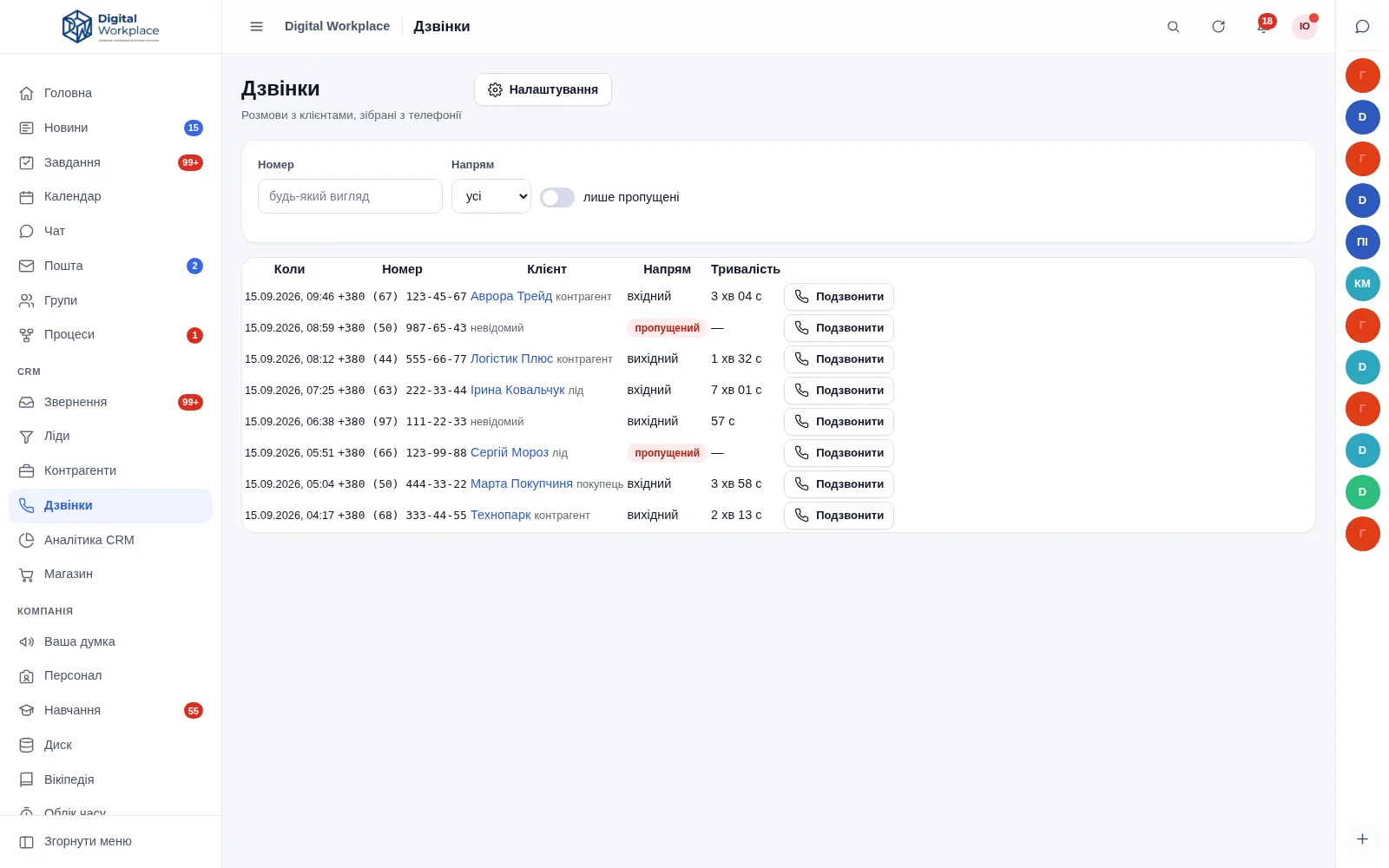Click the plus icon at right panel bottom
Image resolution: width=1389 pixels, height=868 pixels.
(x=1362, y=839)
